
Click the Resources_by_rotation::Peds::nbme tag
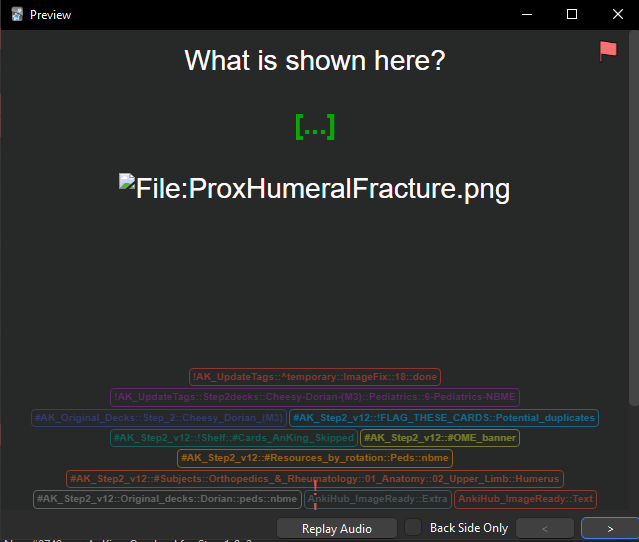pyautogui.click(x=315, y=458)
